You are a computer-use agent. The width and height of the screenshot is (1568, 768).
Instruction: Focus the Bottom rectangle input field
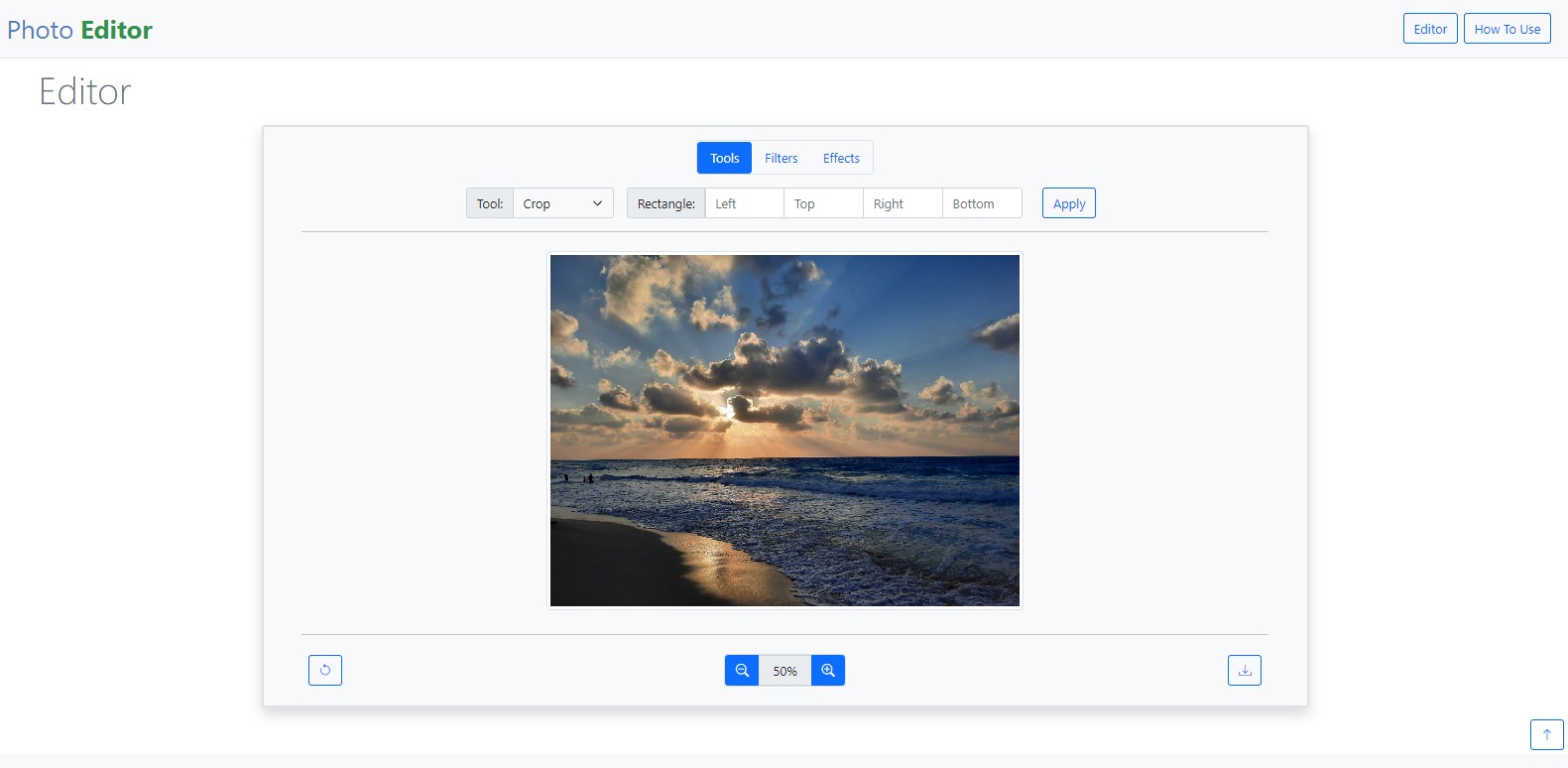click(983, 203)
